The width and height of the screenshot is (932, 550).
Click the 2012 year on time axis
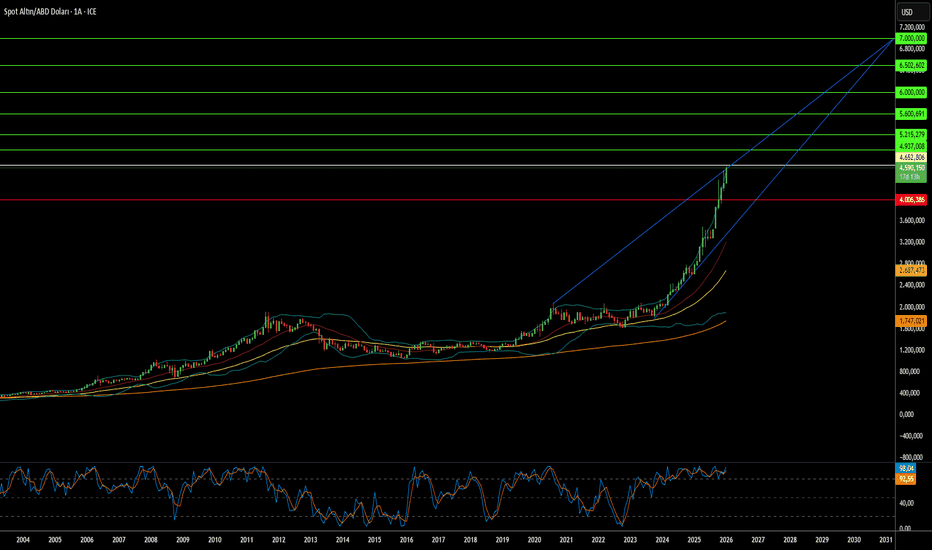point(278,540)
